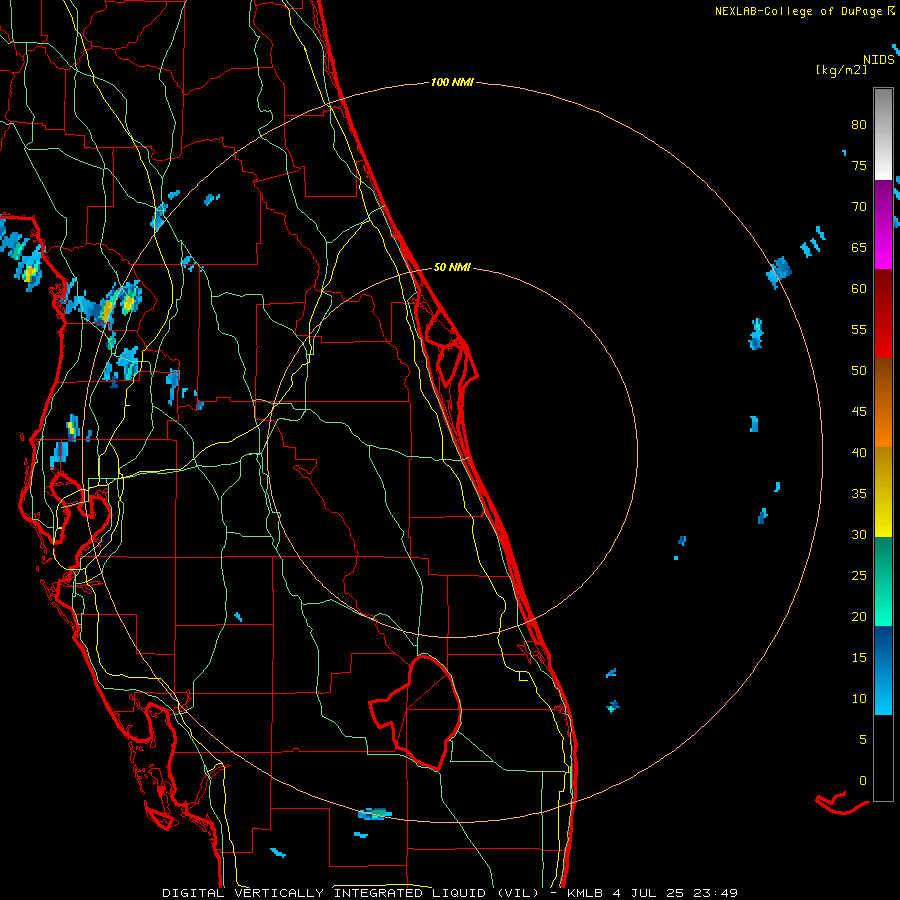
Task: Click the scale value 55
Action: click(x=859, y=330)
